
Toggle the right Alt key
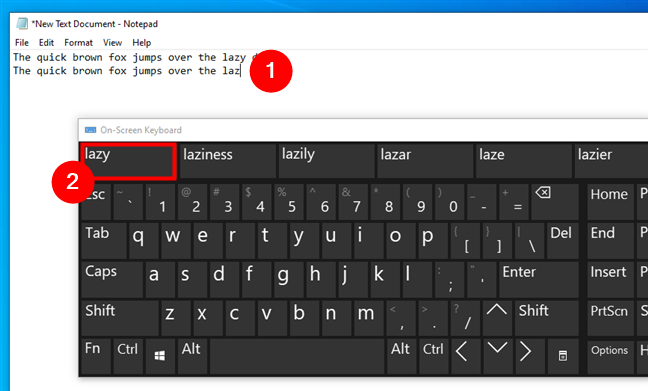coord(400,356)
